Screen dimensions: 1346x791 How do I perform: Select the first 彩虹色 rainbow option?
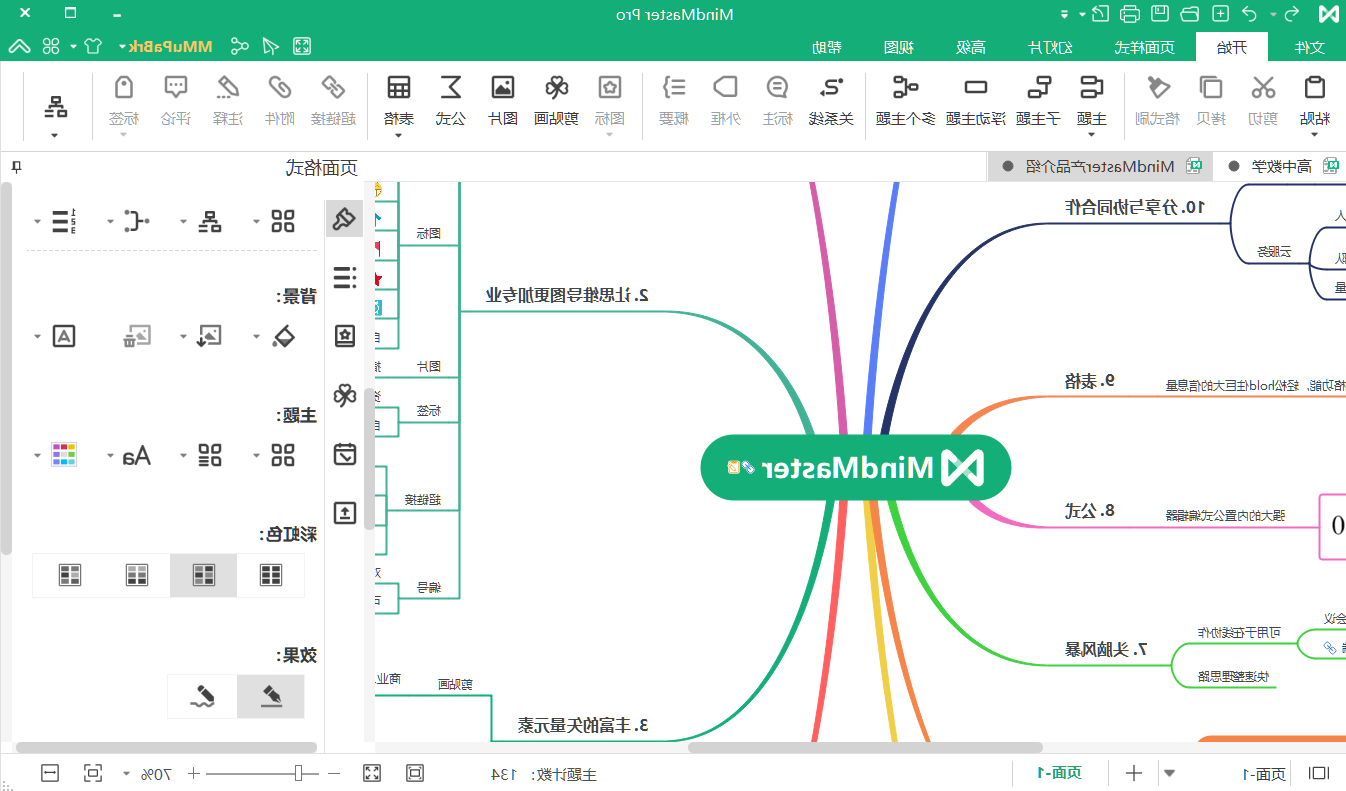(x=271, y=574)
